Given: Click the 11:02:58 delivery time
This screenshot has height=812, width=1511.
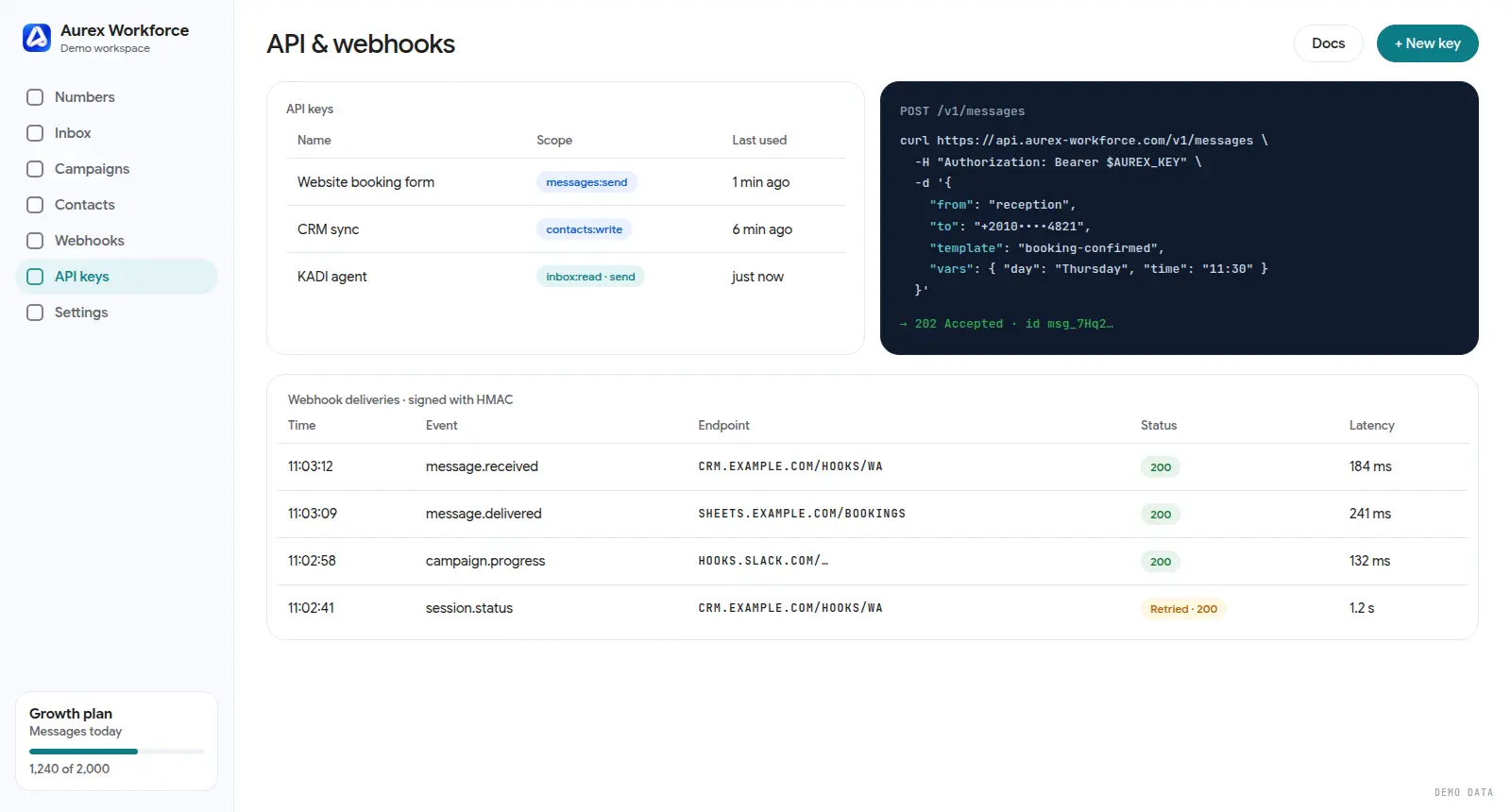Looking at the screenshot, I should [312, 561].
